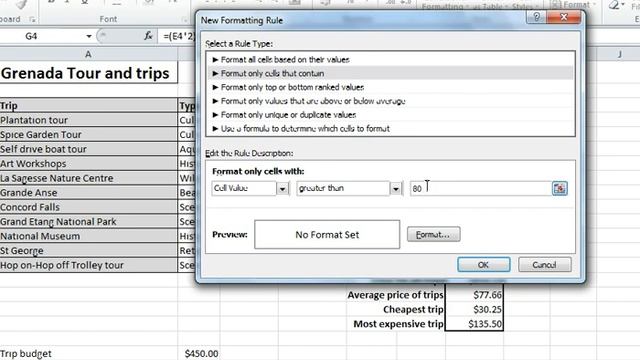
Task: Open the Cell Value dropdown arrow
Action: pyautogui.click(x=282, y=189)
